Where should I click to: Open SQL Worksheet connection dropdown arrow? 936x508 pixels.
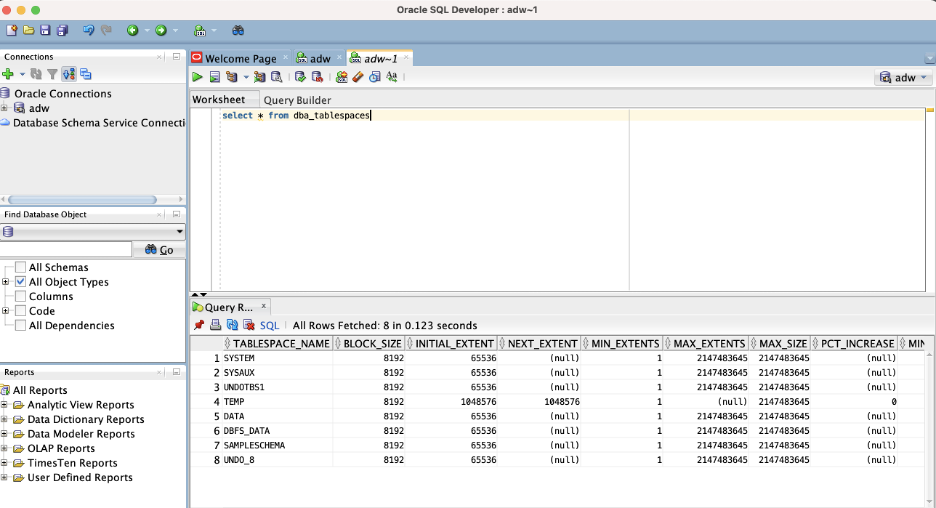214,30
